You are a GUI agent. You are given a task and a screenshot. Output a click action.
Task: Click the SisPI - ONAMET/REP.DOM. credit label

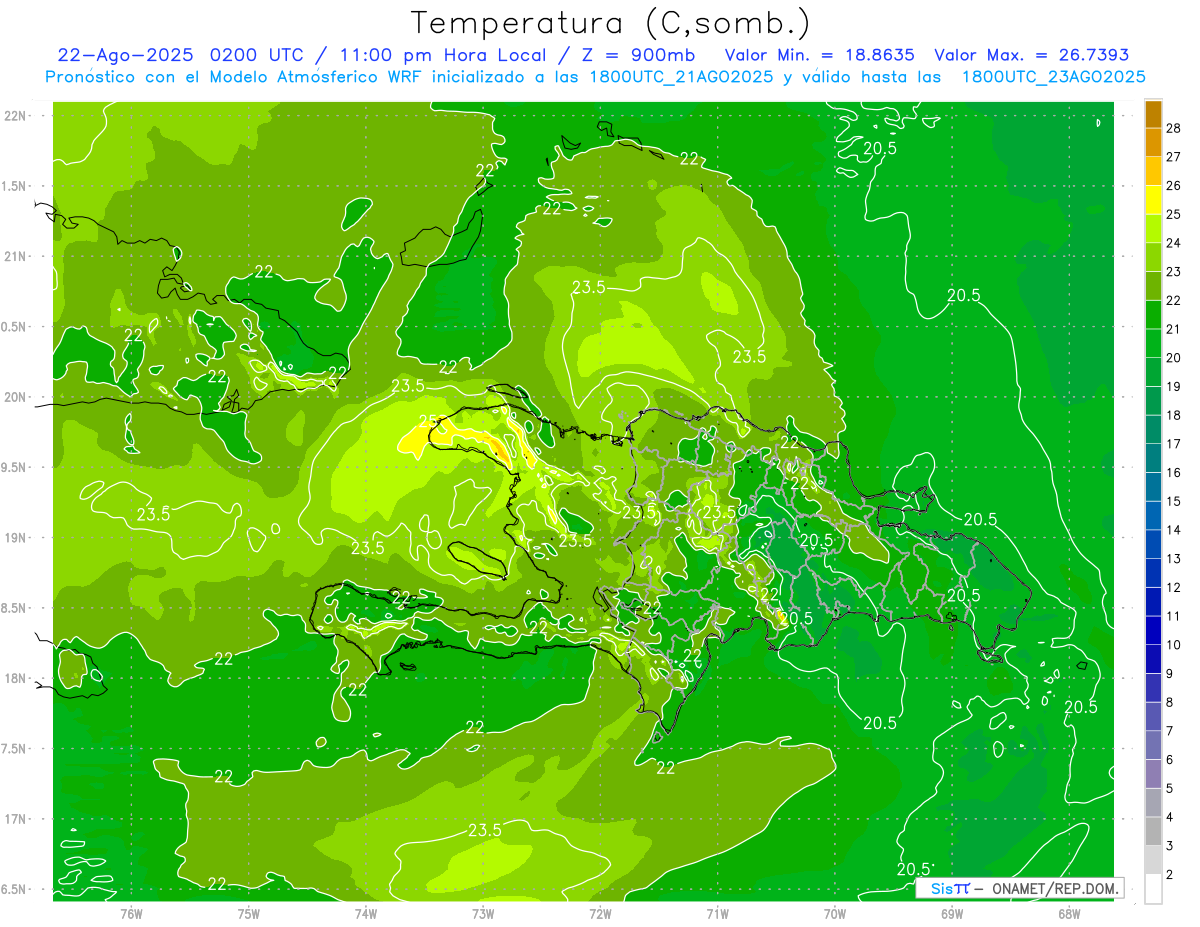1019,888
